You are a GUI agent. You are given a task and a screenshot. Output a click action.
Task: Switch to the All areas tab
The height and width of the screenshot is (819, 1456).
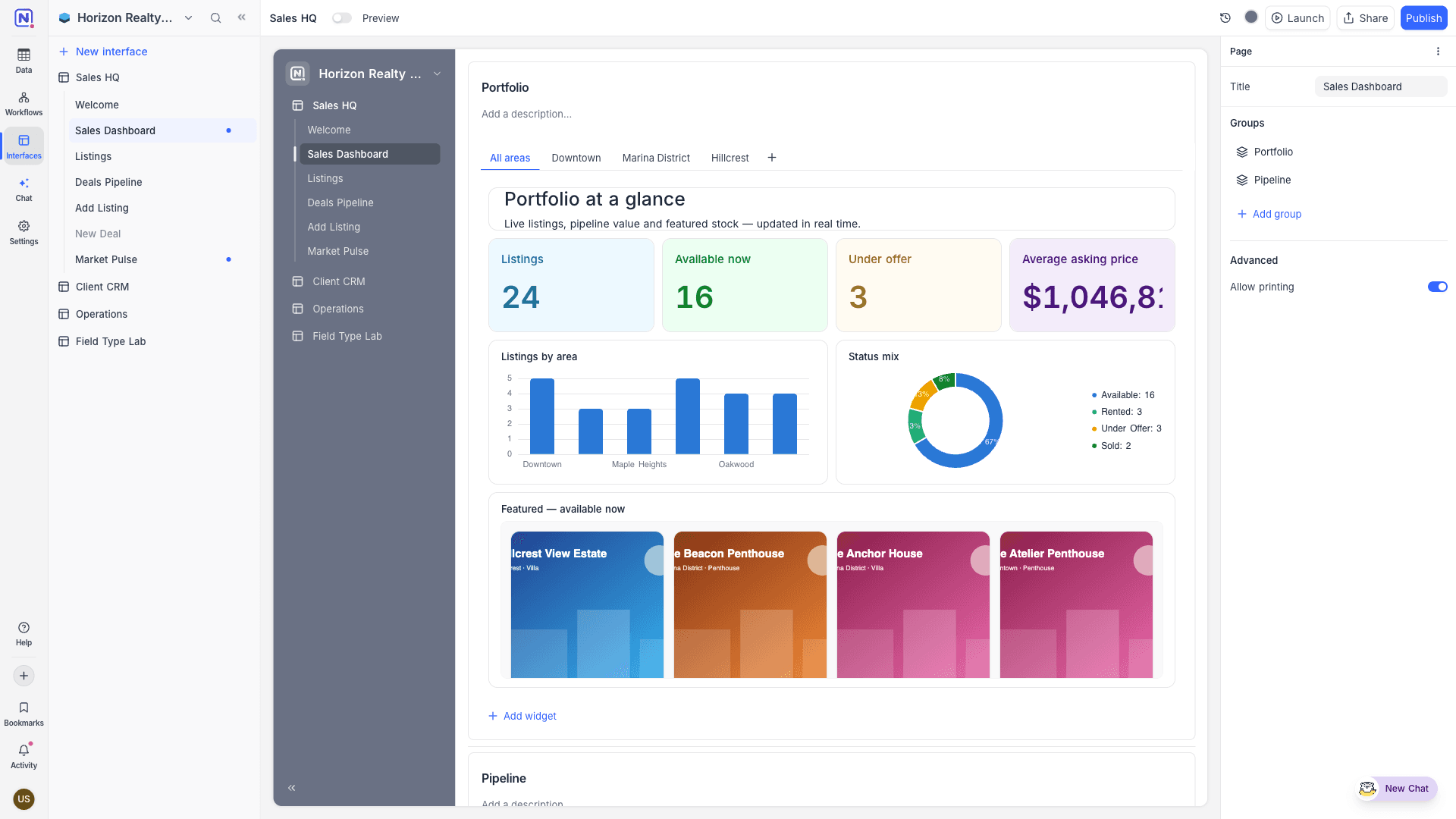510,158
